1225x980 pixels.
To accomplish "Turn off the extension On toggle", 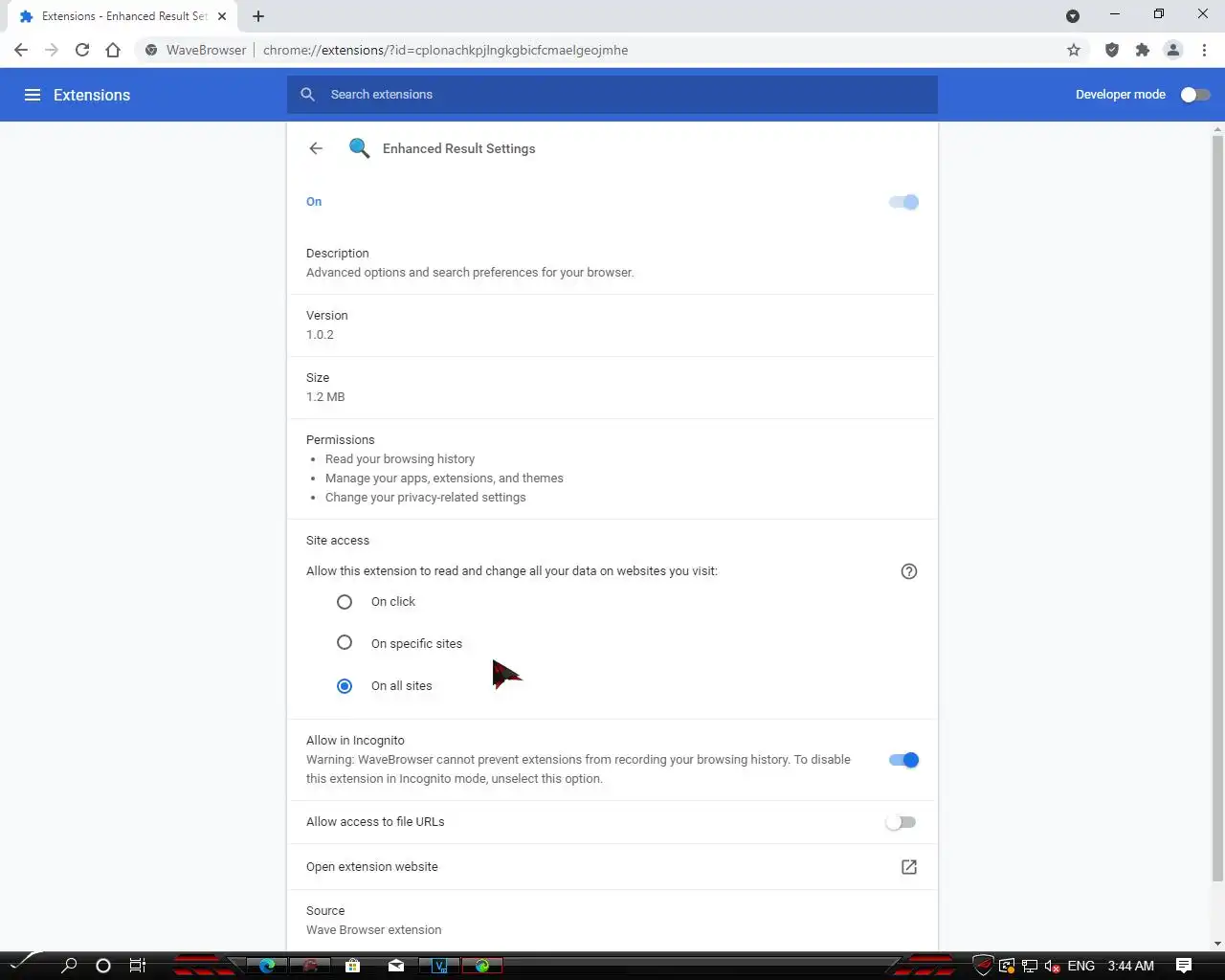I will 903,202.
